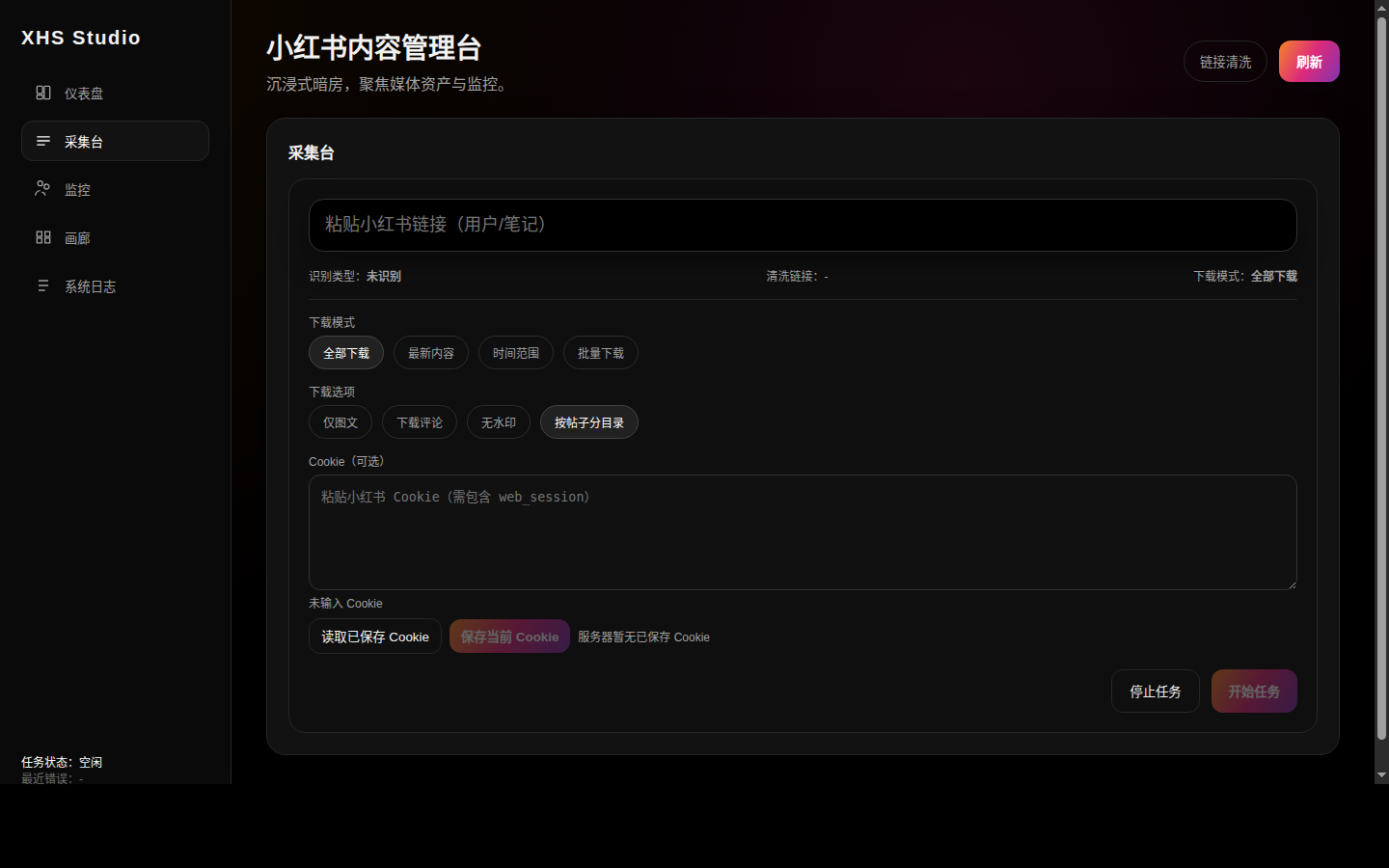
Task: Enable the 仅图文 option
Action: [340, 422]
